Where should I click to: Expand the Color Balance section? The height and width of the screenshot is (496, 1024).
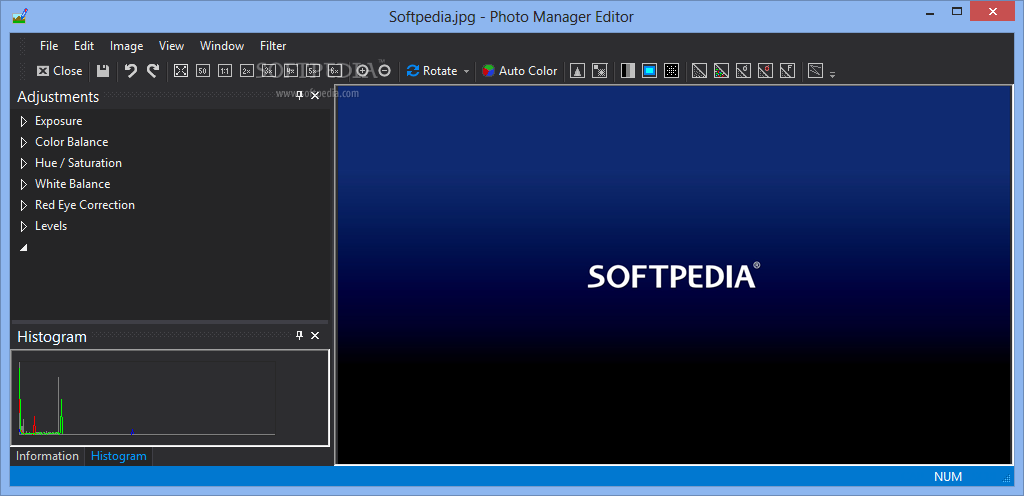pos(24,142)
